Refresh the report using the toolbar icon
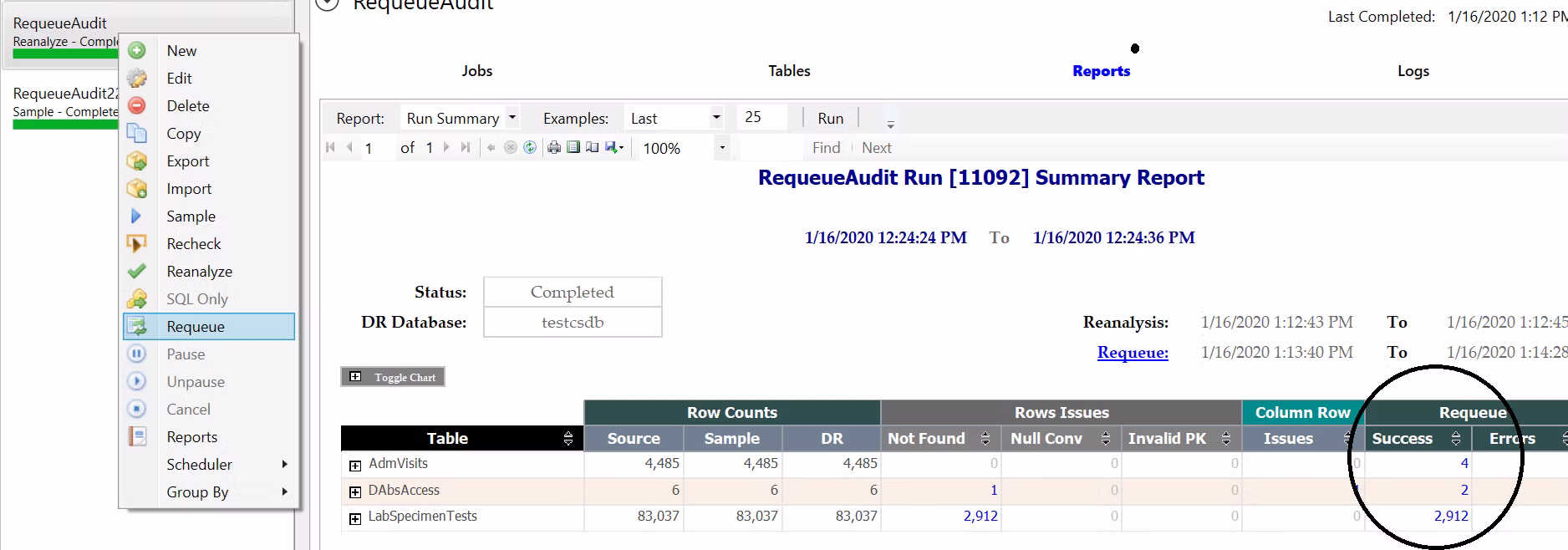This screenshot has height=550, width=1568. click(530, 148)
